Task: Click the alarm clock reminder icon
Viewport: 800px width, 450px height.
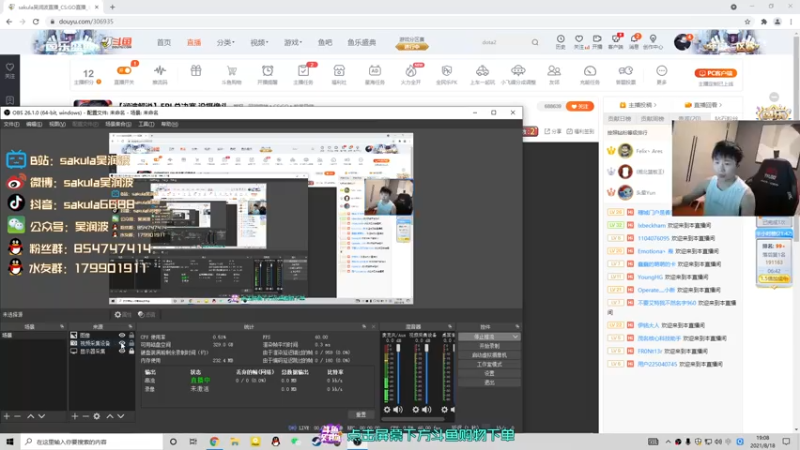Action: pyautogui.click(x=267, y=70)
